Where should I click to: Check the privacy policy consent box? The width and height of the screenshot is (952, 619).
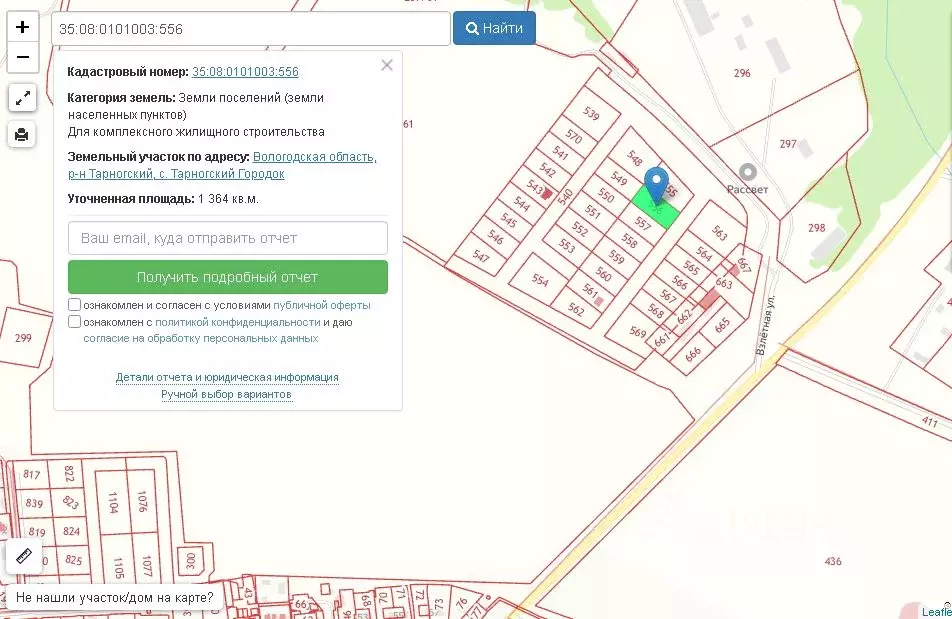75,322
